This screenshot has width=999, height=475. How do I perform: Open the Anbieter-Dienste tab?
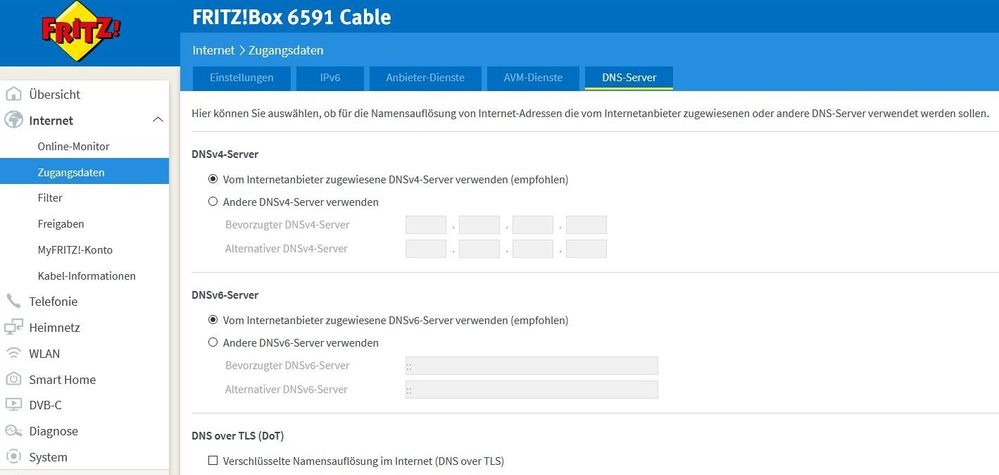point(417,77)
